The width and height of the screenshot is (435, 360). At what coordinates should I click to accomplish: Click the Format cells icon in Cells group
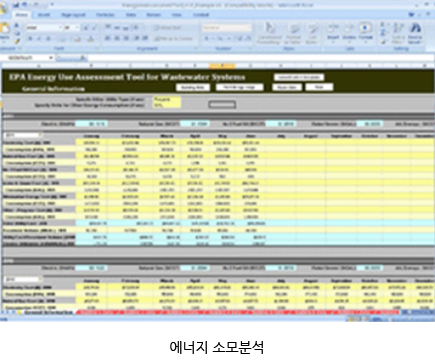click(x=365, y=32)
